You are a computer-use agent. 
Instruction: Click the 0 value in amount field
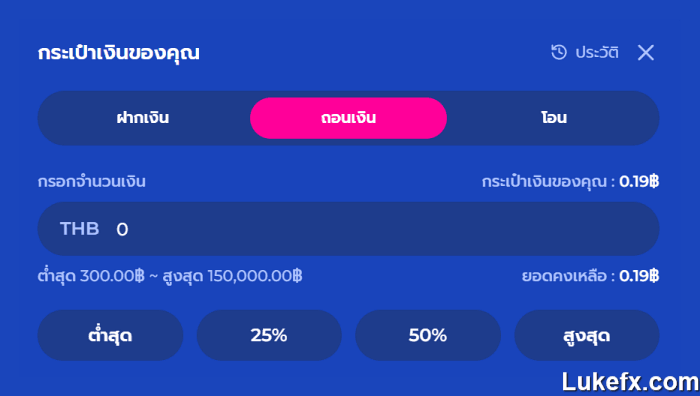122,229
